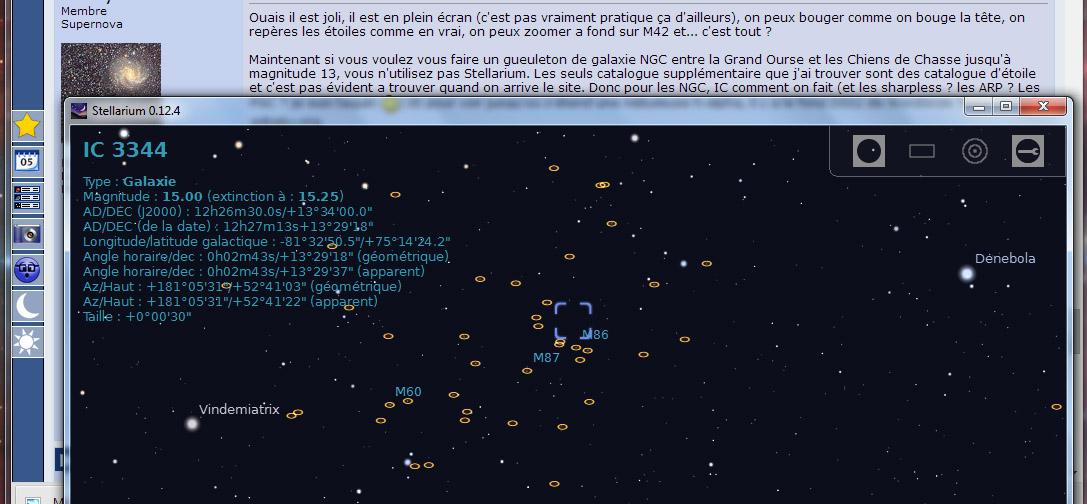Click forum post text starting 'Ouais il est joli'
The image size is (1087, 504).
coord(636,24)
